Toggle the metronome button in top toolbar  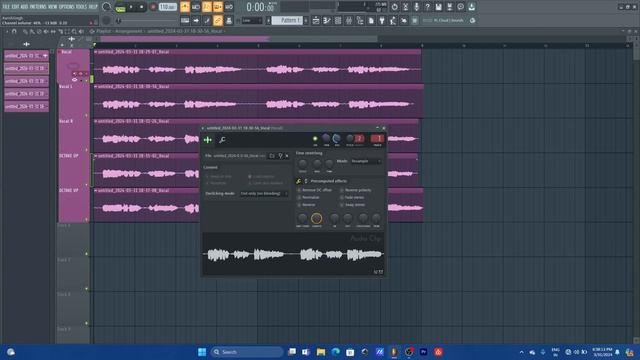pyautogui.click(x=185, y=7)
